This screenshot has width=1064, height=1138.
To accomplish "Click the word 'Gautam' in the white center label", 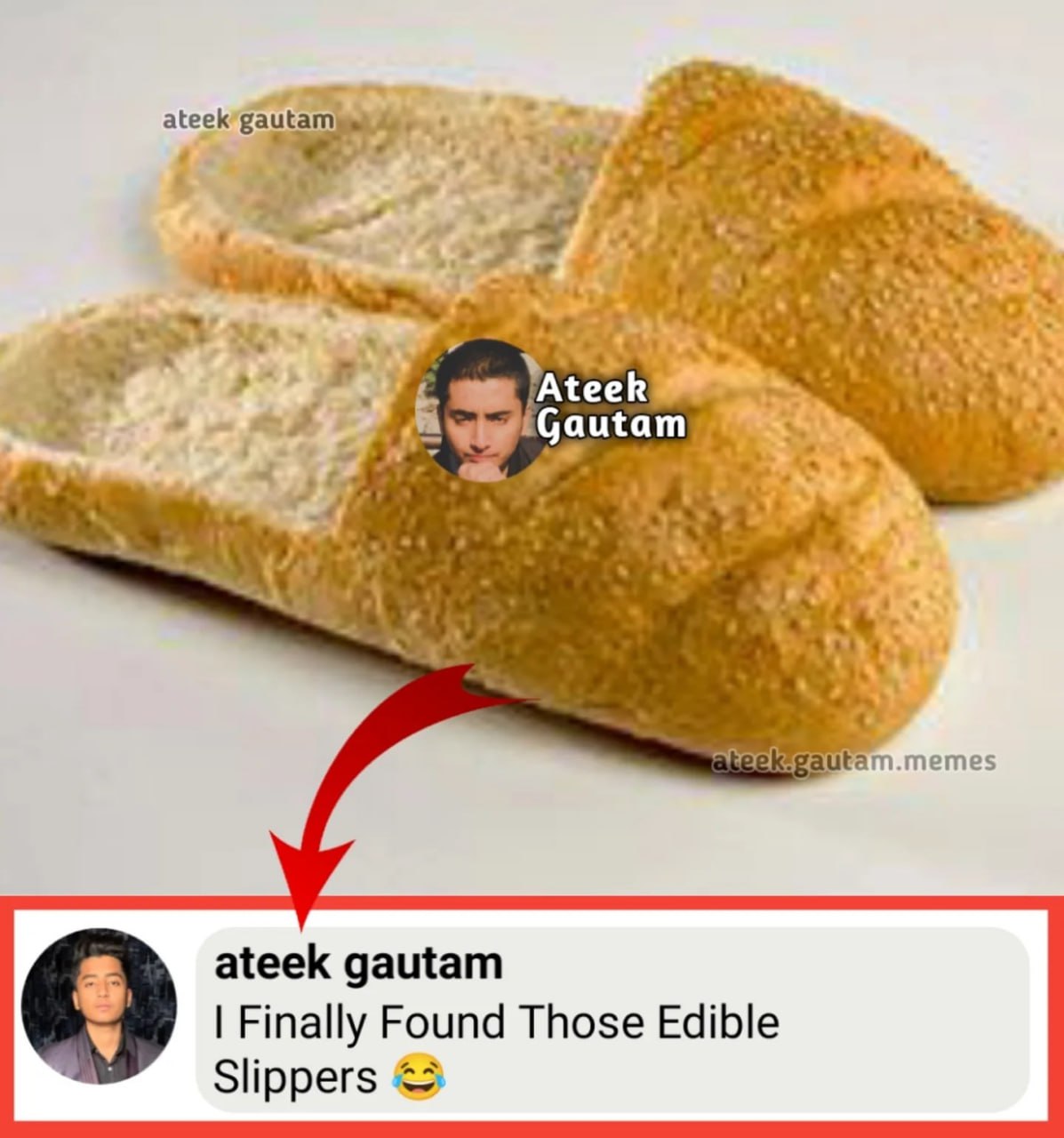I will coord(613,425).
